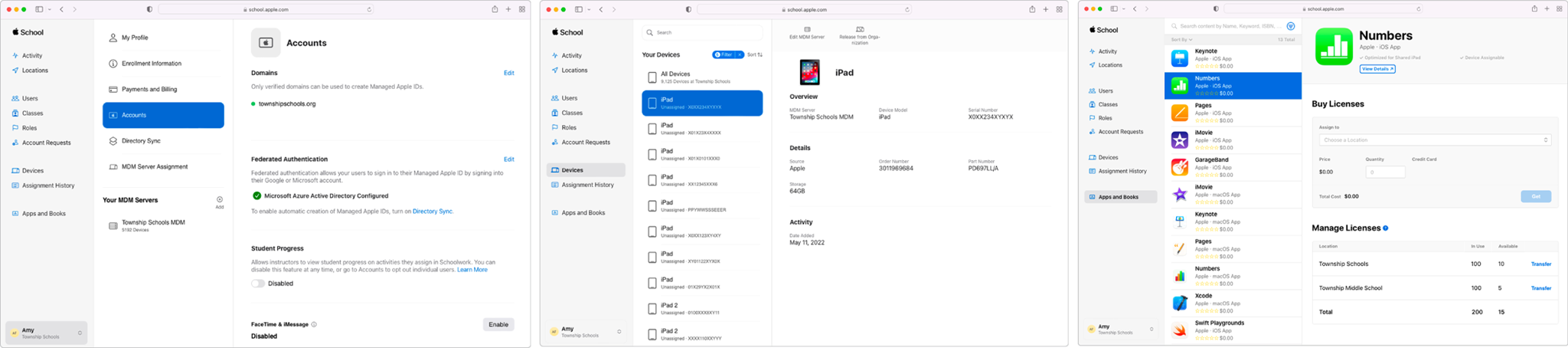The width and height of the screenshot is (1568, 348).
Task: Select Numbers macOS App in the apps list
Action: click(x=1233, y=276)
